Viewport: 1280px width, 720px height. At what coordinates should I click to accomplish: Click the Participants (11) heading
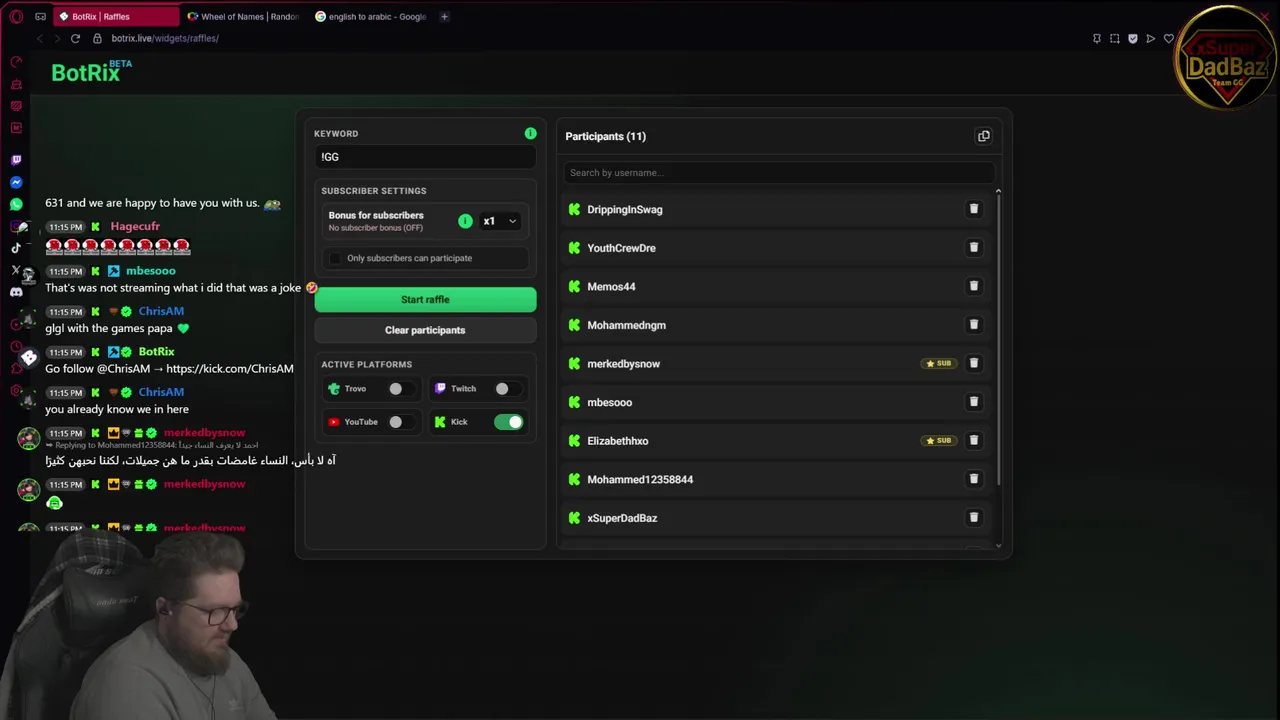(605, 136)
